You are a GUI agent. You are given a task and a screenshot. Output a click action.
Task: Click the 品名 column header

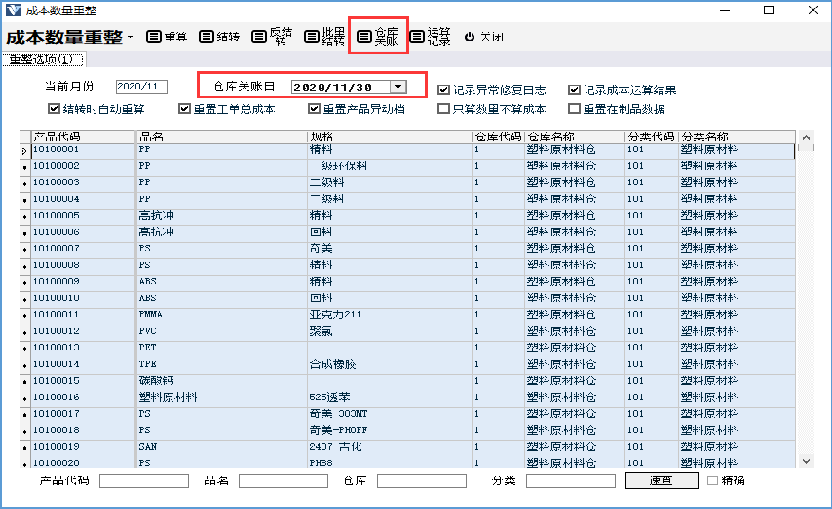tap(220, 136)
